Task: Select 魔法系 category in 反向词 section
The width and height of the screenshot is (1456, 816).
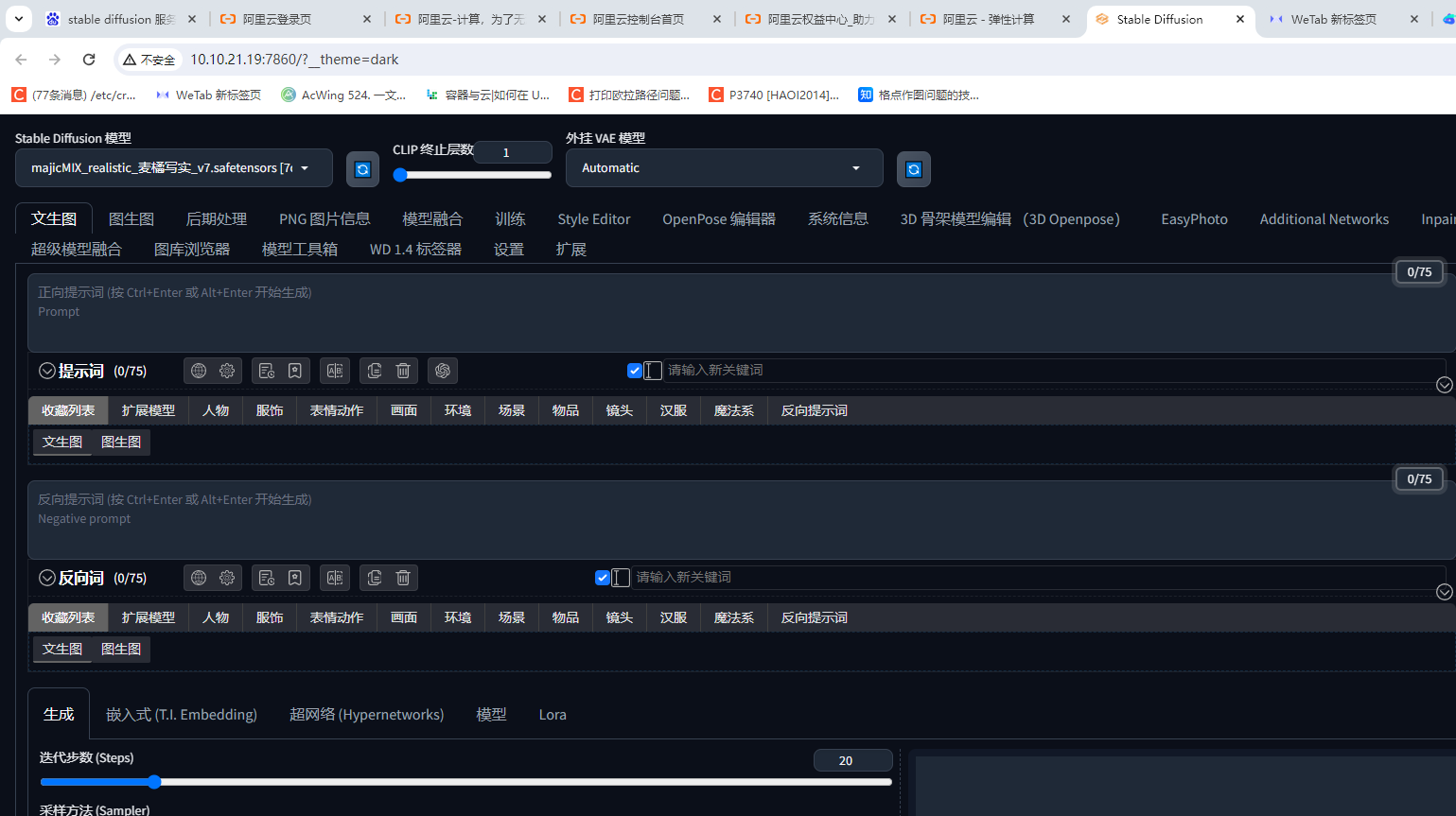Action: point(734,617)
